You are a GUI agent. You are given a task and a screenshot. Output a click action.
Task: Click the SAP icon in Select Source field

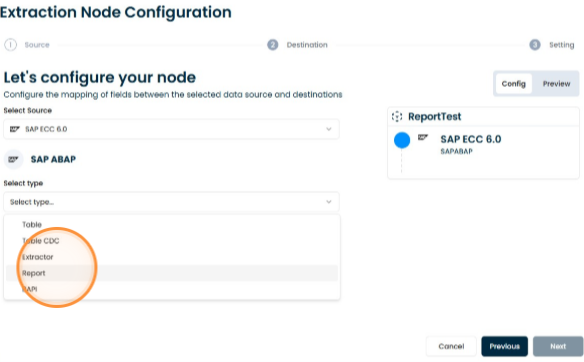15,129
